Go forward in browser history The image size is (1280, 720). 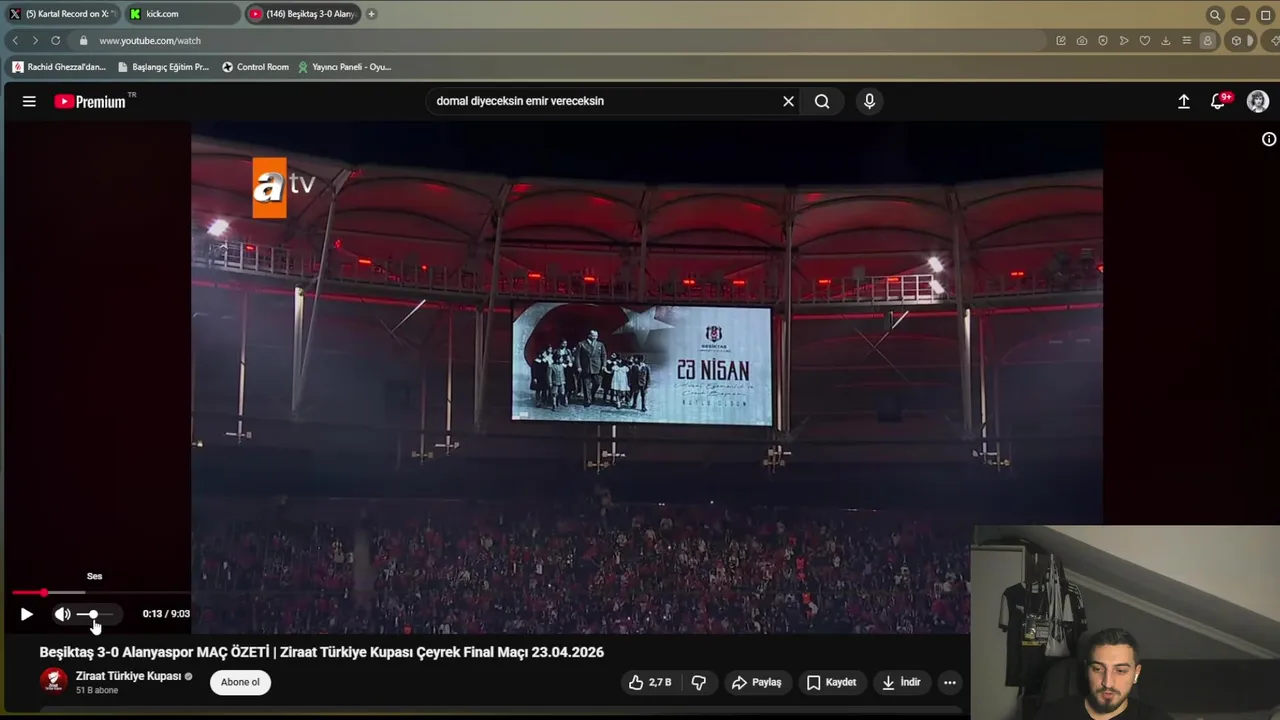35,41
